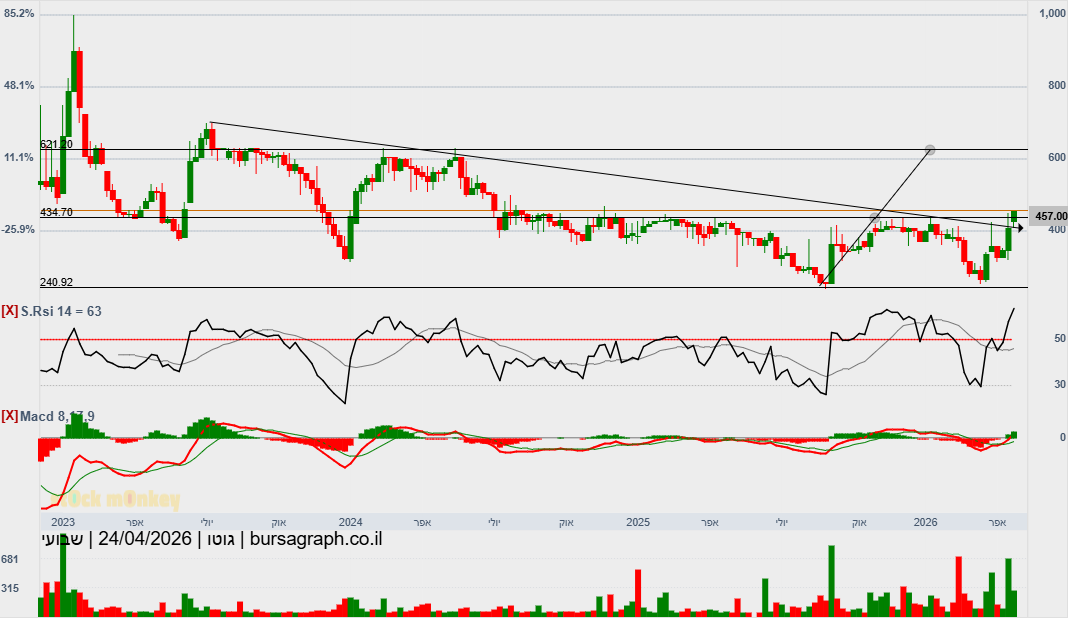This screenshot has height=618, width=1068.
Task: Click the 600 price axis label
Action: click(x=1058, y=157)
